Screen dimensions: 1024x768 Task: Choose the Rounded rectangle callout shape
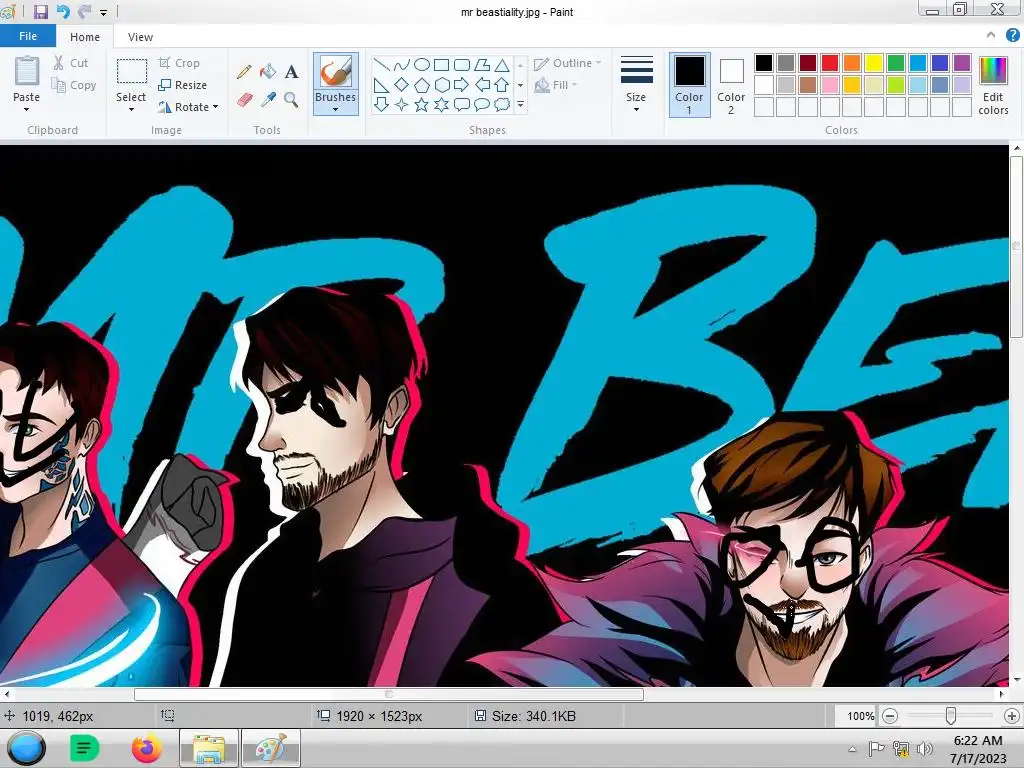pyautogui.click(x=462, y=104)
